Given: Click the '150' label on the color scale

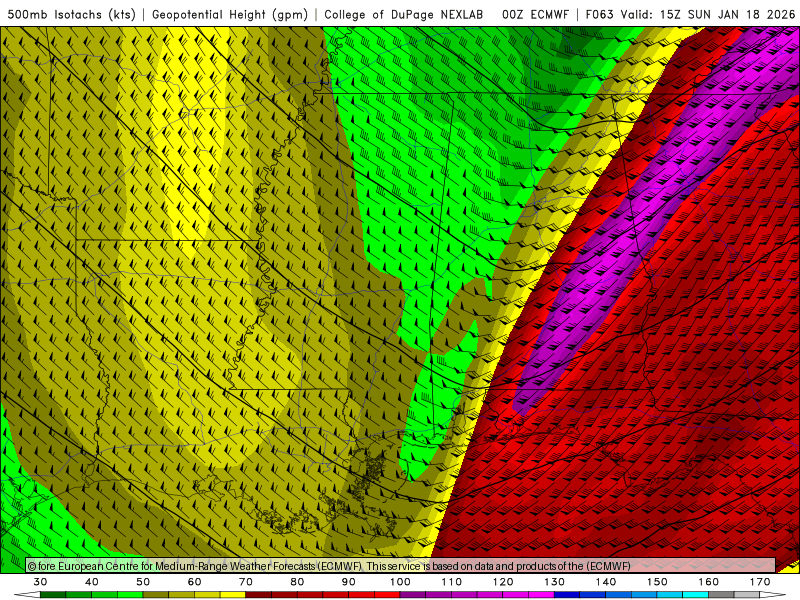Looking at the screenshot, I should 657,582.
